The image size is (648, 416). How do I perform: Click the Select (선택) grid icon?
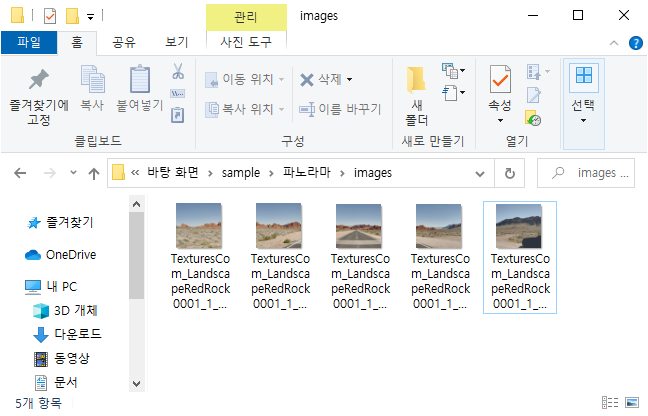[x=584, y=76]
